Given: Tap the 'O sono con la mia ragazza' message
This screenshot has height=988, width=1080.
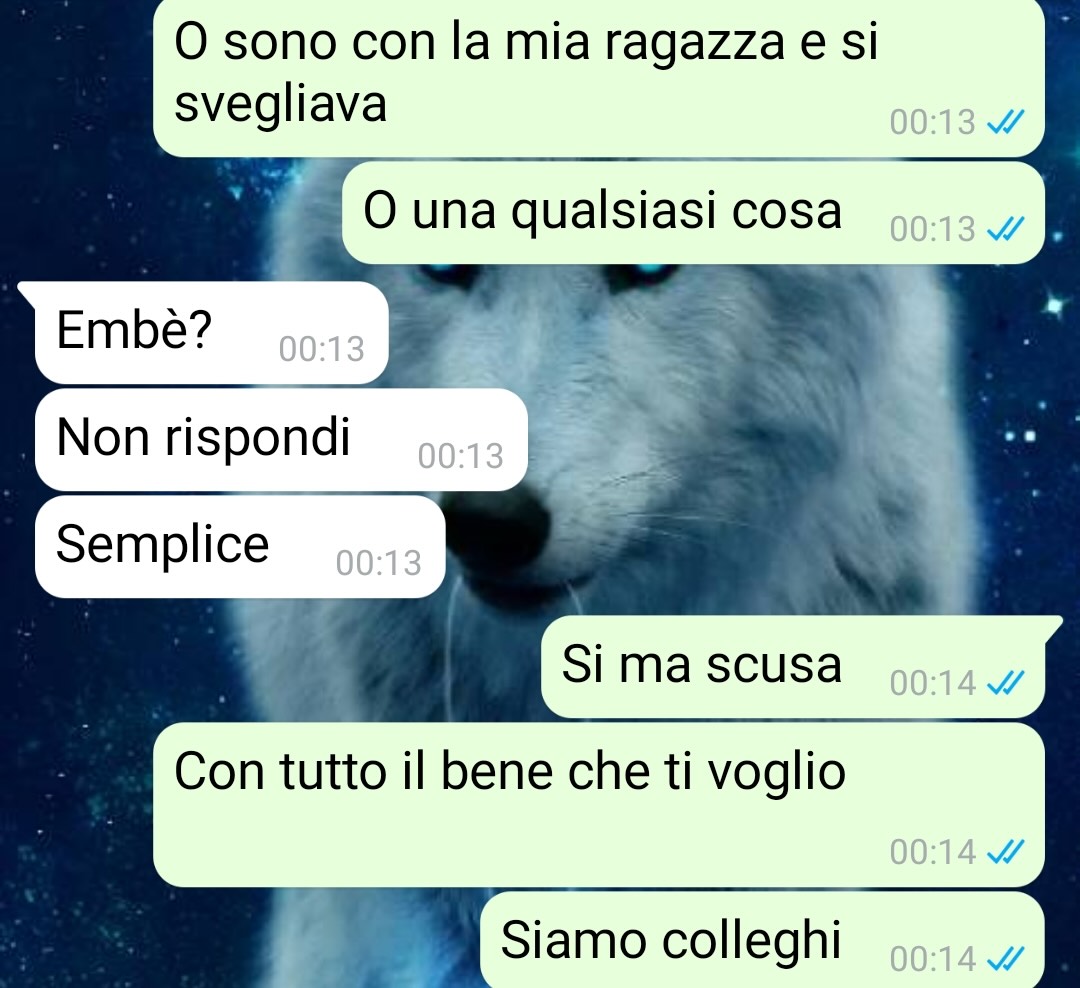Looking at the screenshot, I should 599,77.
